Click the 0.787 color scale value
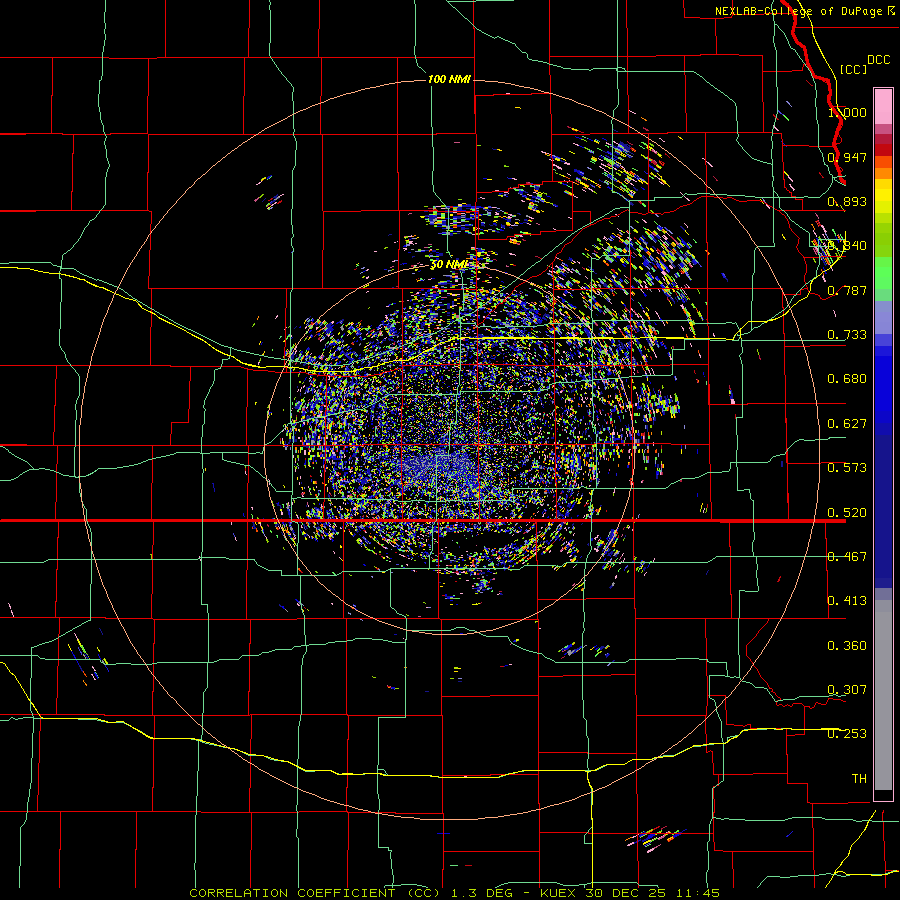 tap(847, 290)
